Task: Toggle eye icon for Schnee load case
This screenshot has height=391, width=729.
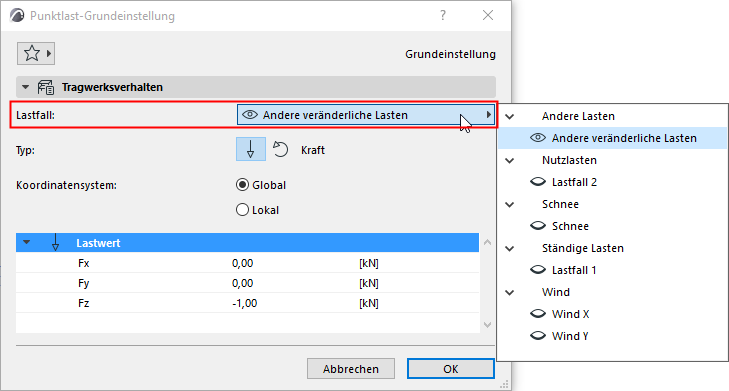Action: [538, 226]
